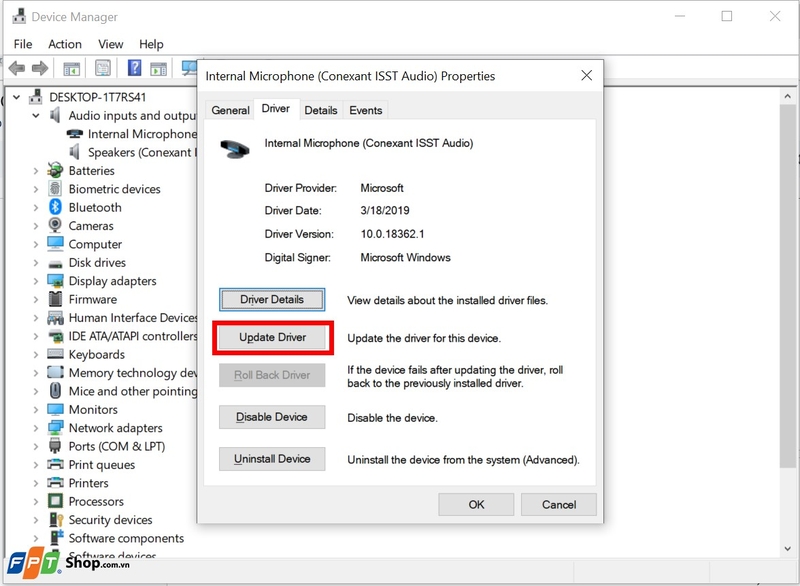Click the Device Manager title bar icon
Viewport: 800px width, 586px height.
coord(19,16)
